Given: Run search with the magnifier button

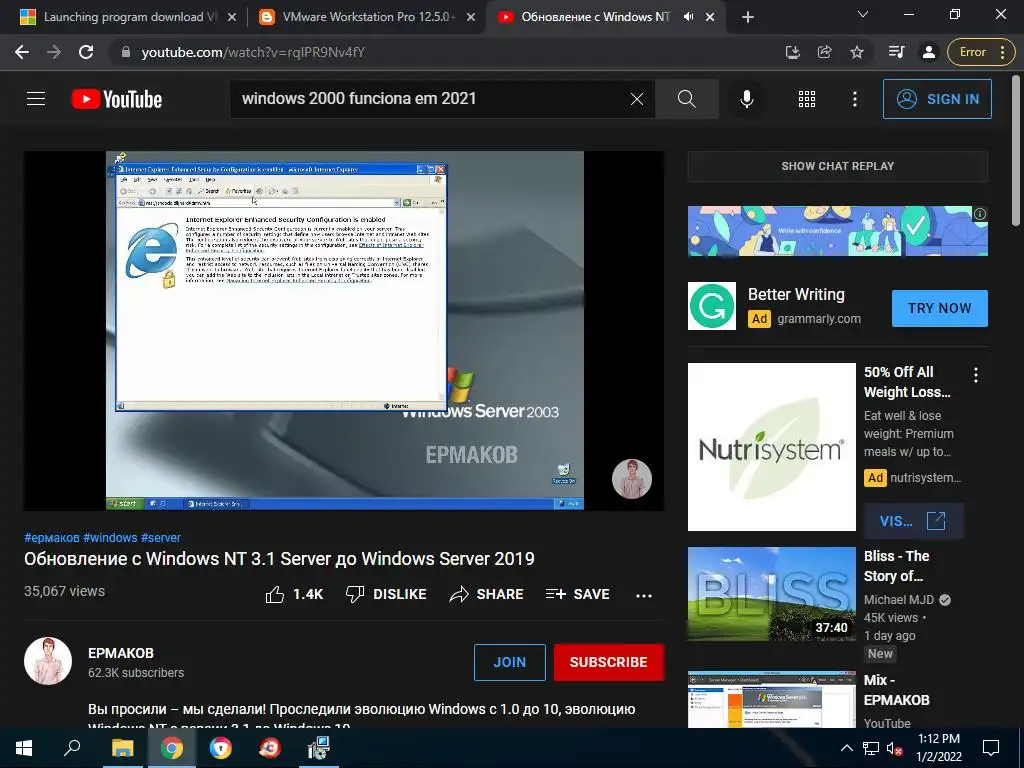Looking at the screenshot, I should (x=686, y=99).
